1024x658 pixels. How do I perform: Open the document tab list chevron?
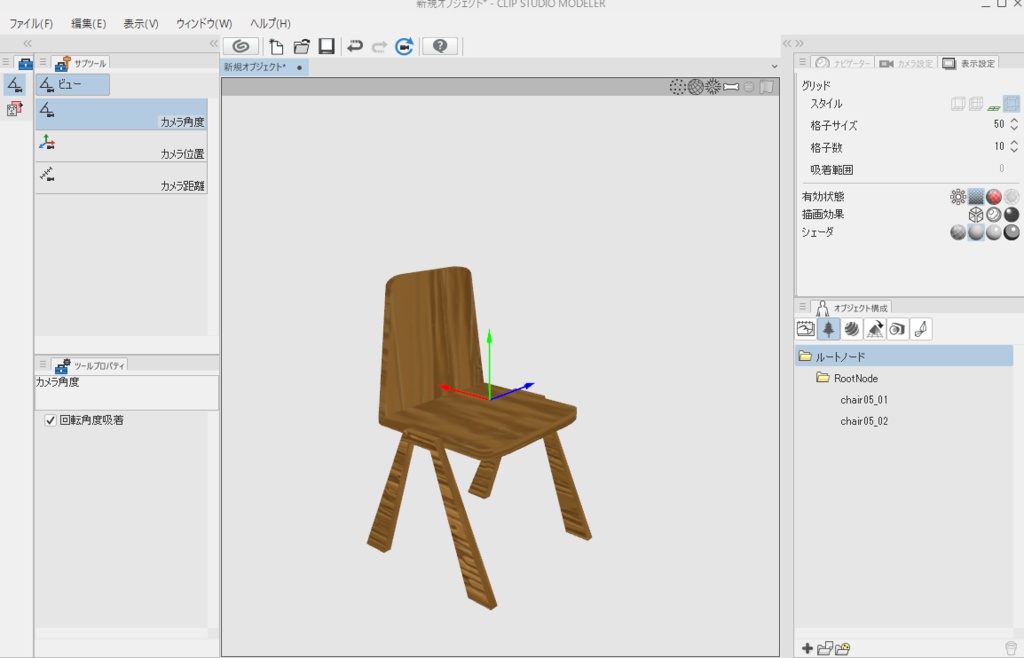point(775,67)
